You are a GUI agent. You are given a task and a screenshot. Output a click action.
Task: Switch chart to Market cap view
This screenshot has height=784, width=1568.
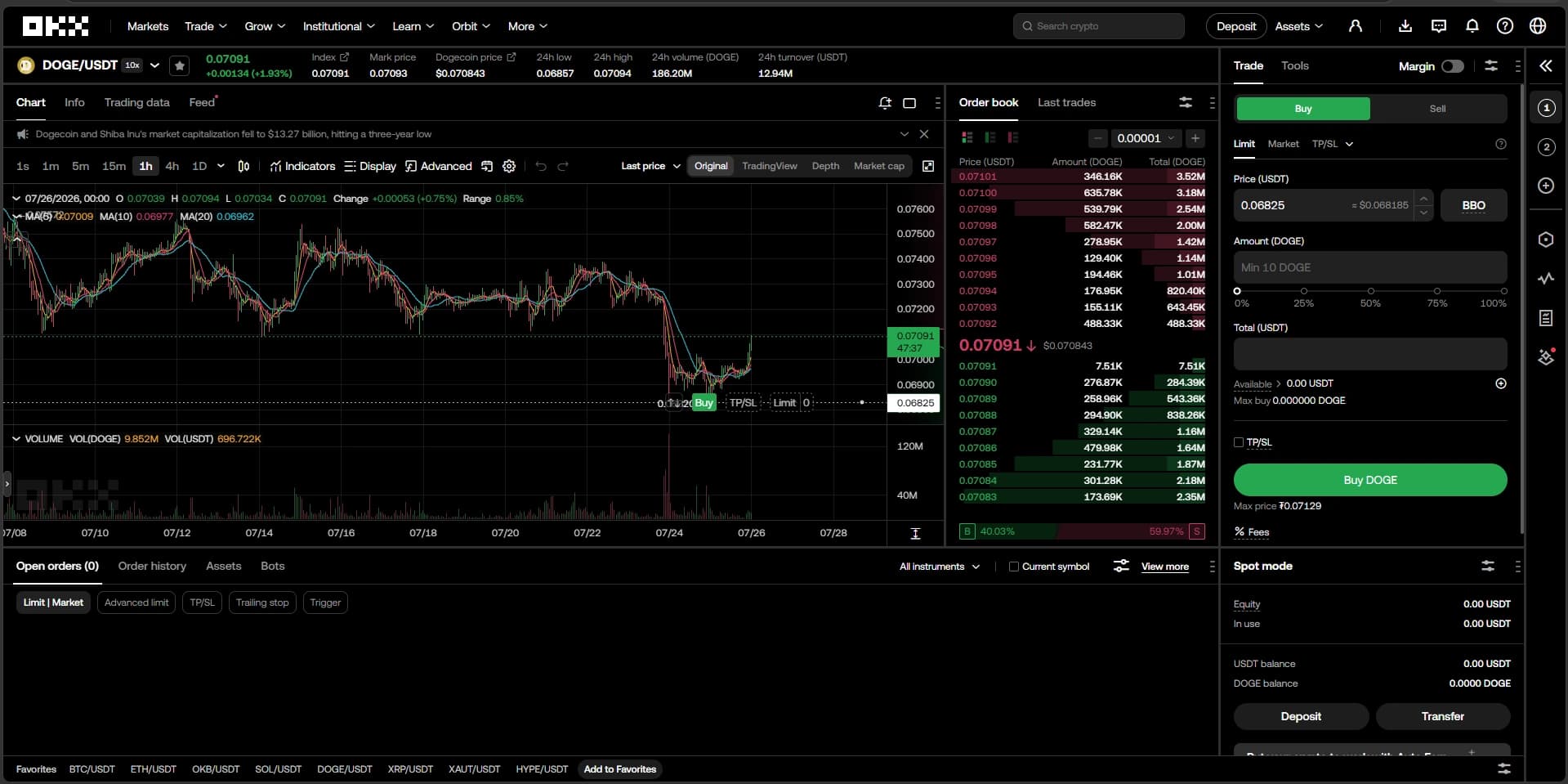click(x=879, y=166)
